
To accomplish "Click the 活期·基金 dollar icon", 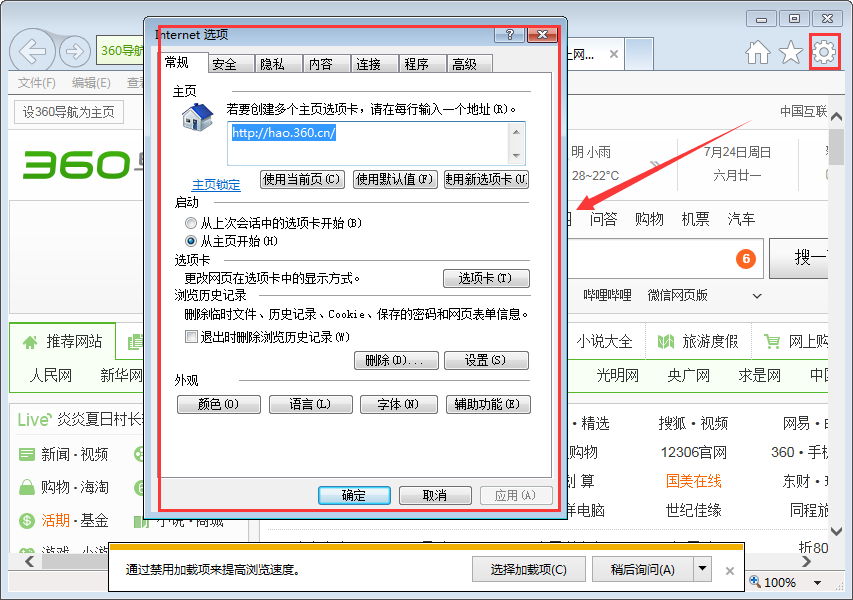I will 27,521.
